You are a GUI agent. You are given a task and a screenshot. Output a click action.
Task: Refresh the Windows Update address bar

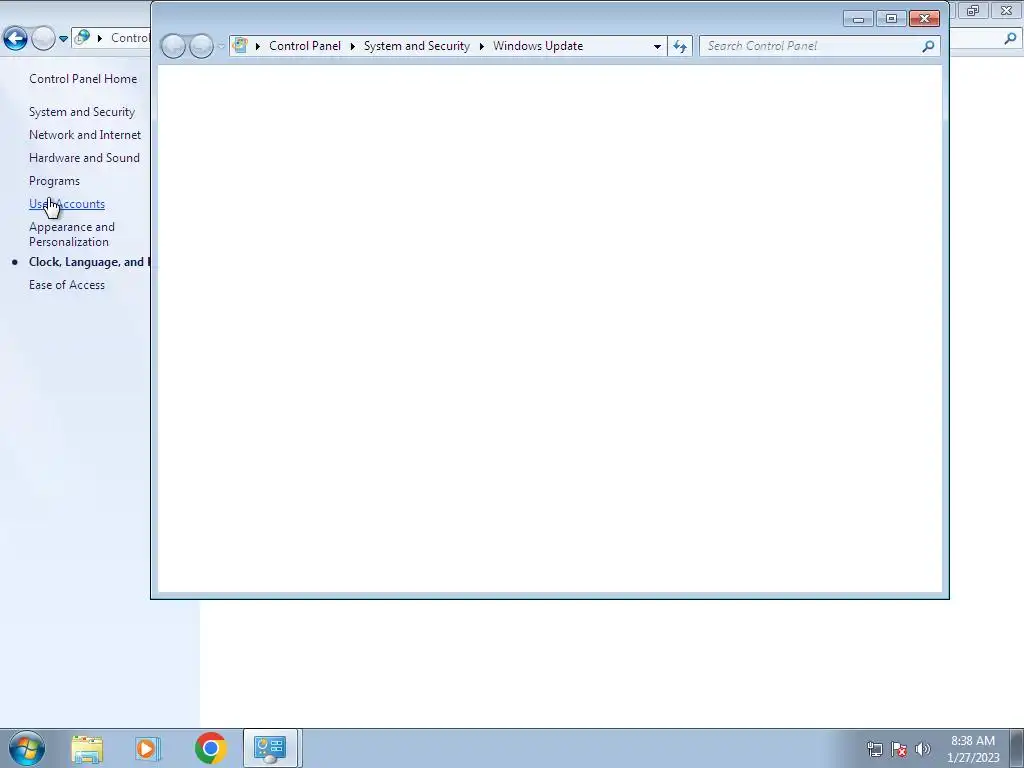coord(680,46)
